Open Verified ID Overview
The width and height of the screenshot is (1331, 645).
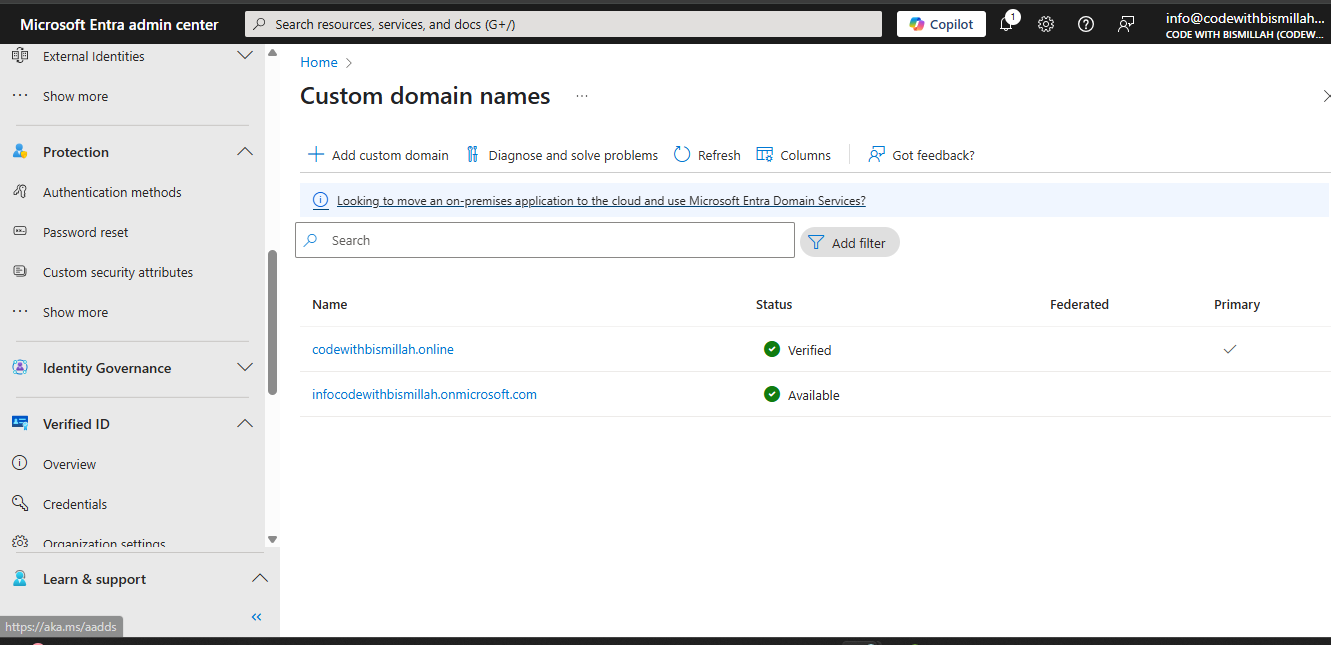coord(70,464)
